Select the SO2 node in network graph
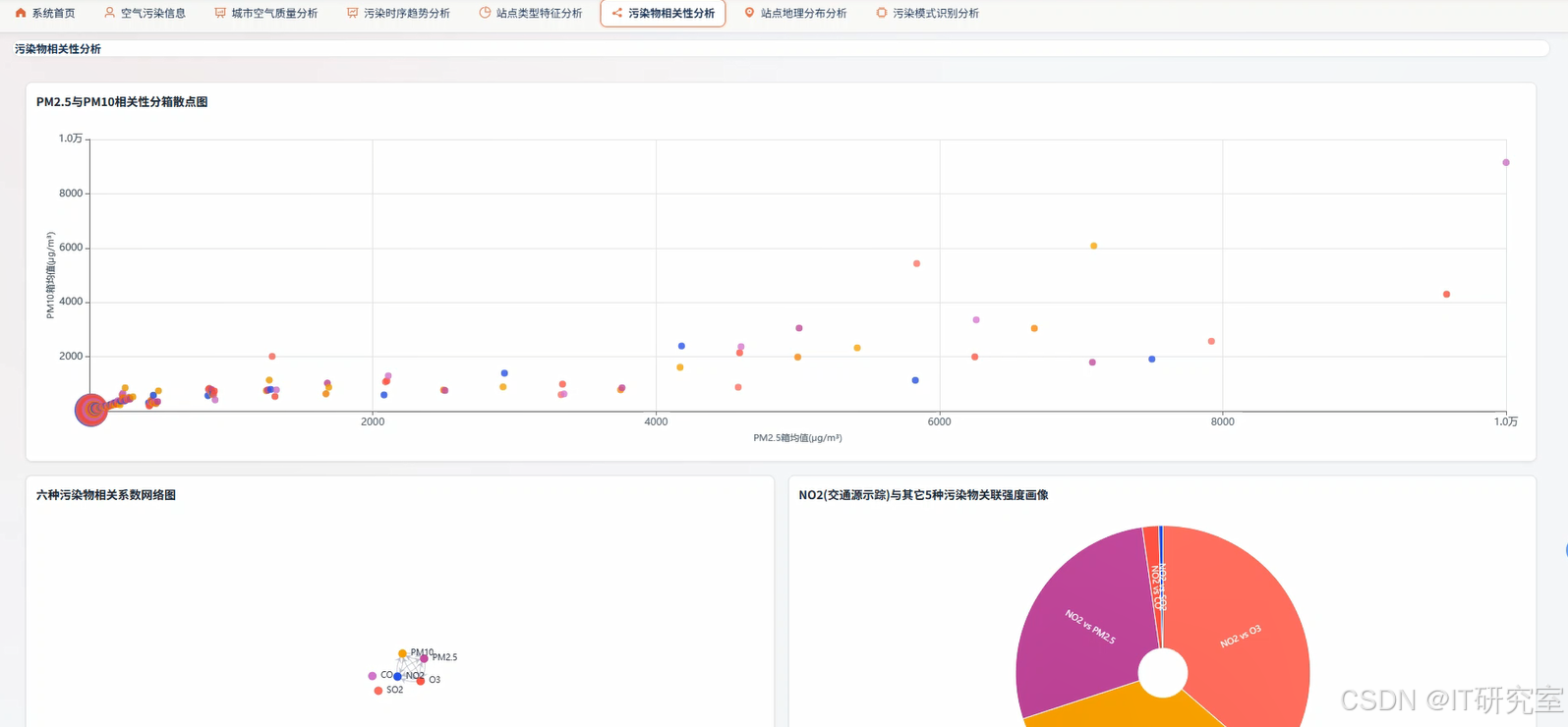The height and width of the screenshot is (727, 1568). point(378,691)
